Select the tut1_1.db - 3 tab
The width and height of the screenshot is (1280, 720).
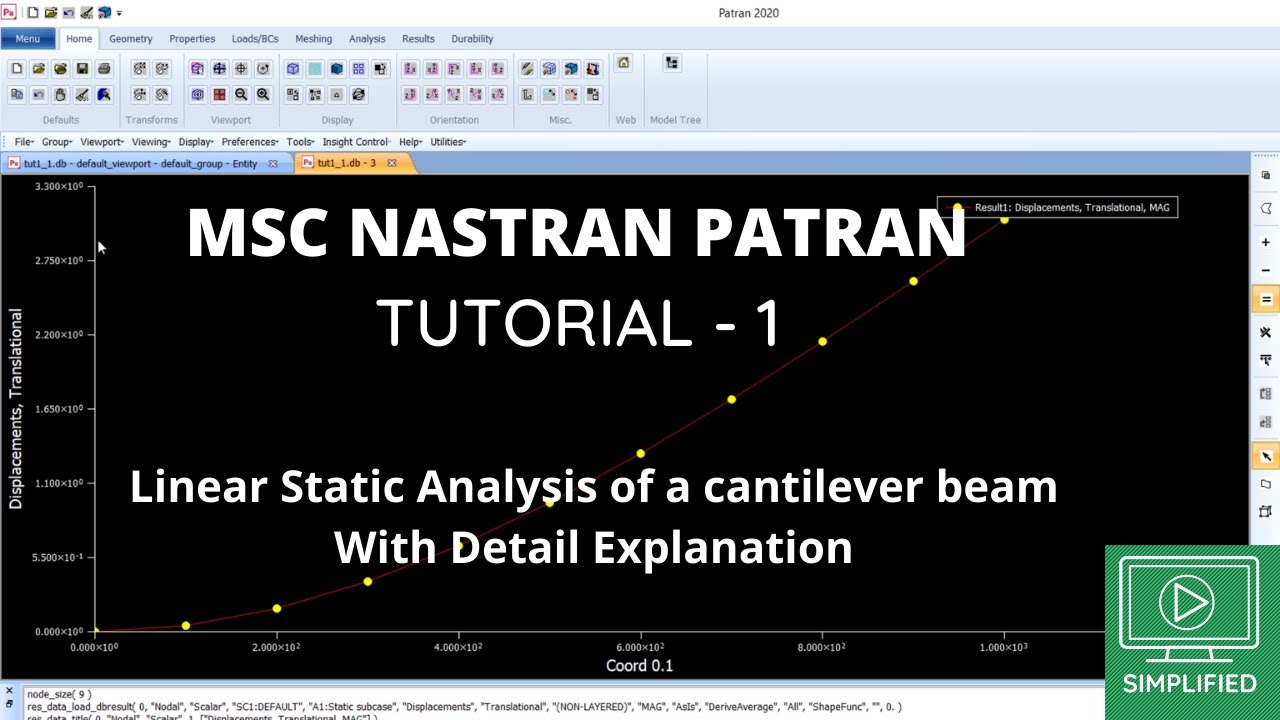pyautogui.click(x=346, y=163)
